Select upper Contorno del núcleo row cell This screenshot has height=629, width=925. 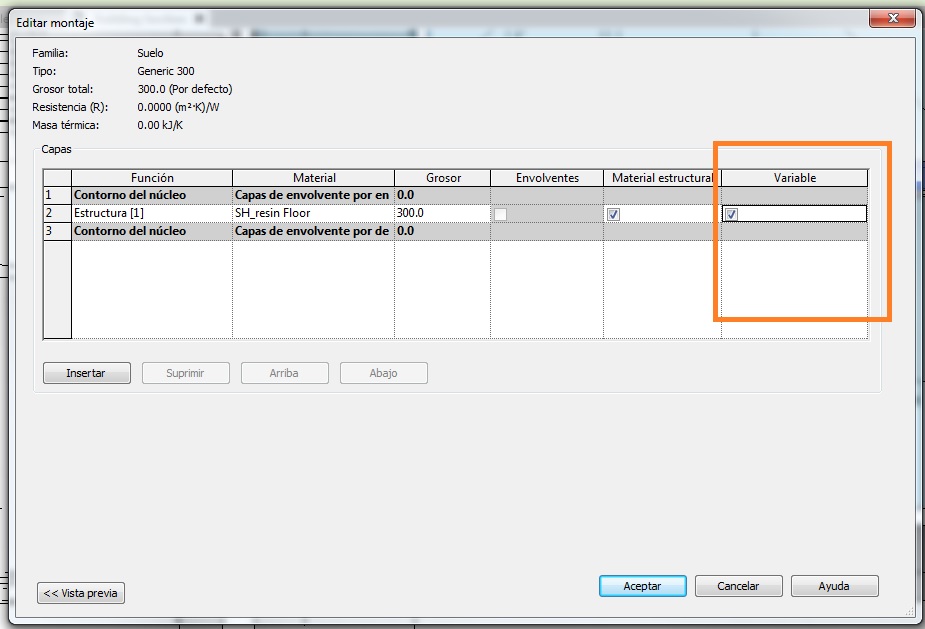point(151,195)
